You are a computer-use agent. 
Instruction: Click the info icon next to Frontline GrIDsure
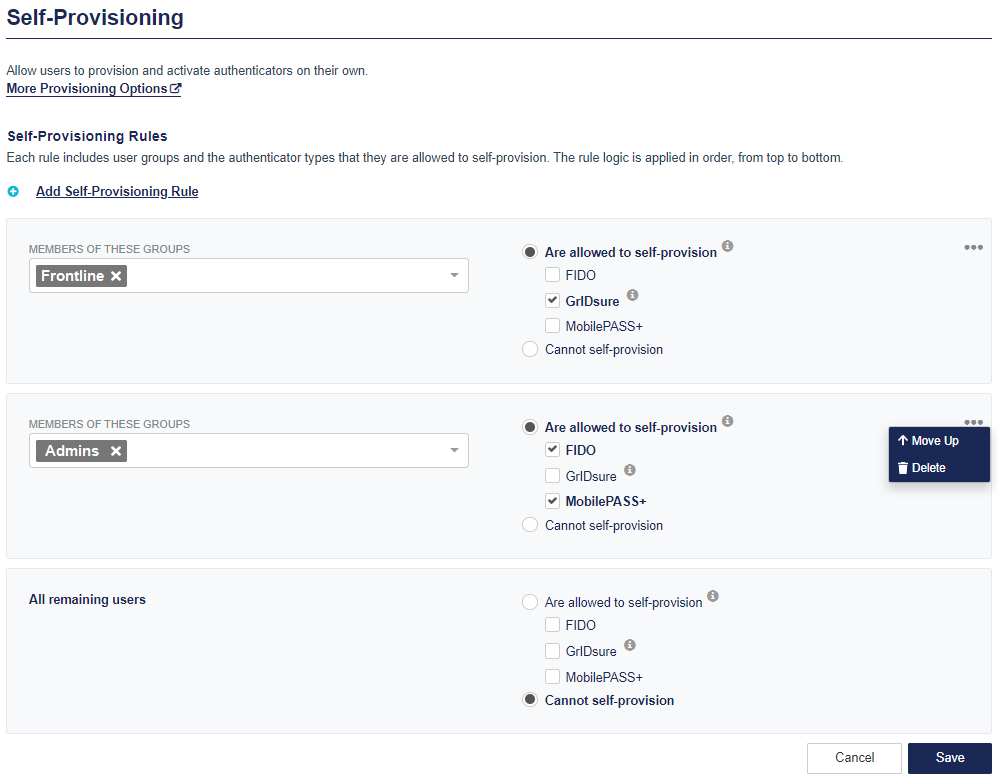click(x=632, y=296)
